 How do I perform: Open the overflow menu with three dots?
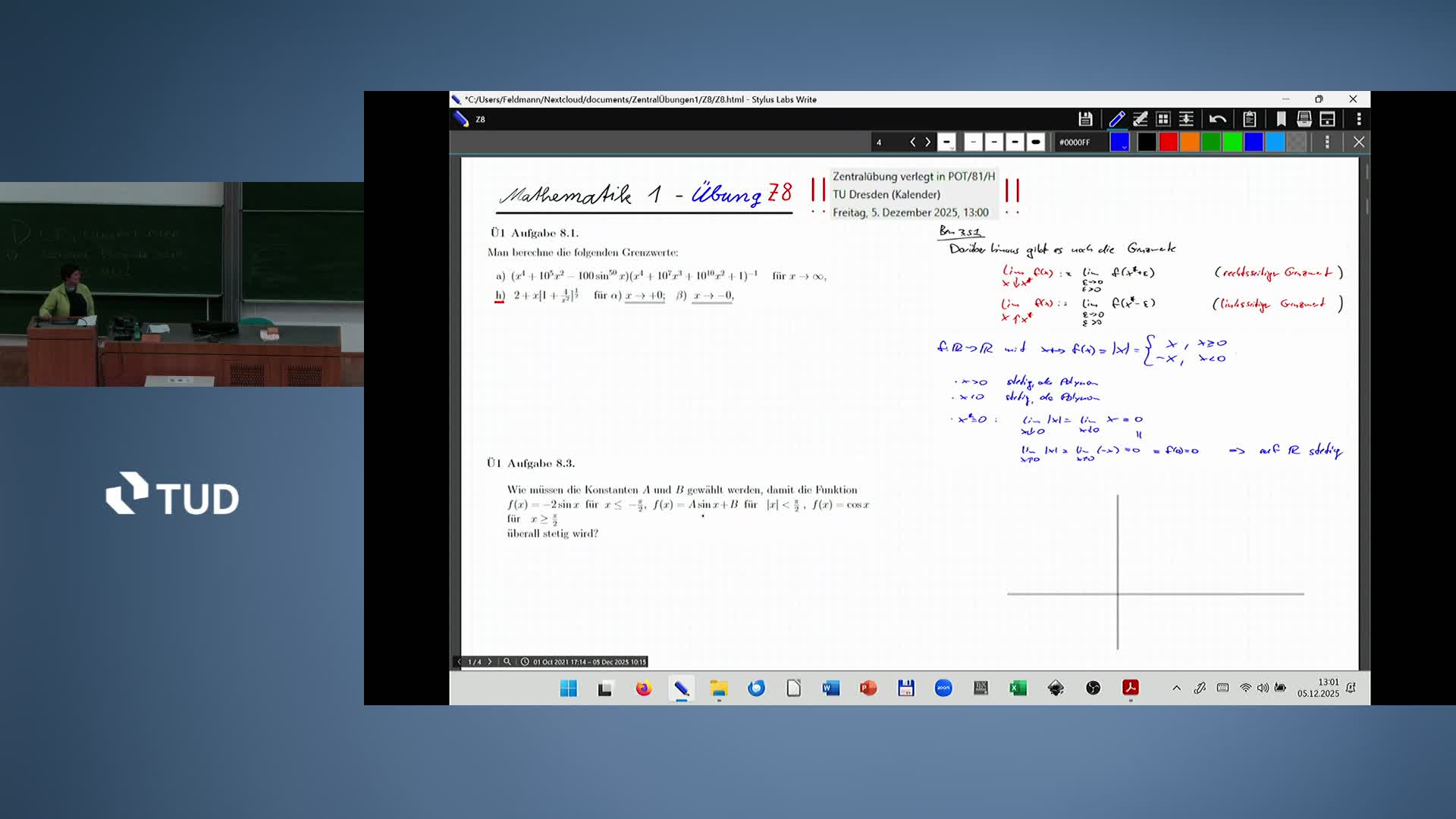(1359, 119)
